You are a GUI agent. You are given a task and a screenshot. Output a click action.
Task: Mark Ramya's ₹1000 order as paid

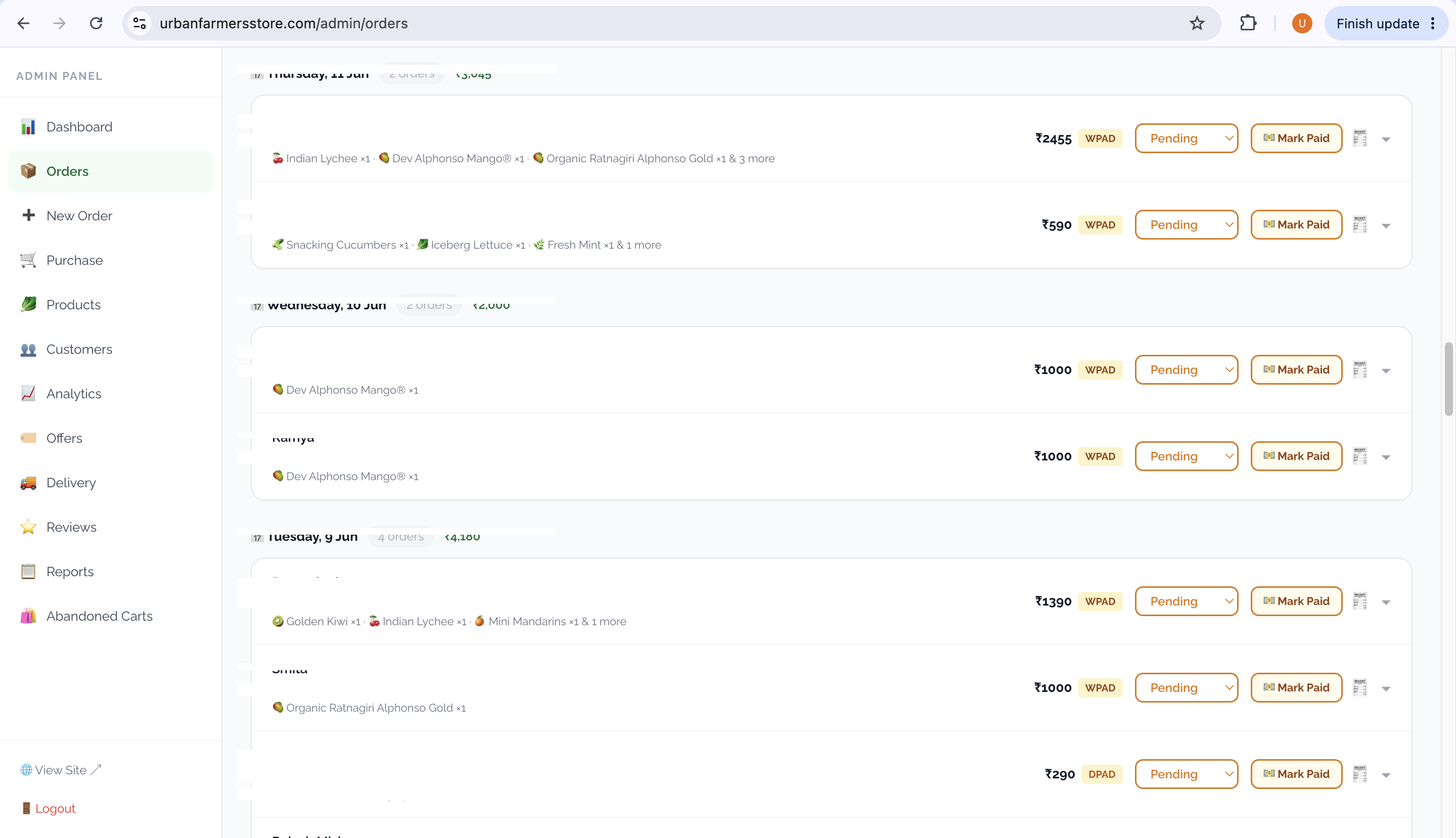[x=1297, y=456]
